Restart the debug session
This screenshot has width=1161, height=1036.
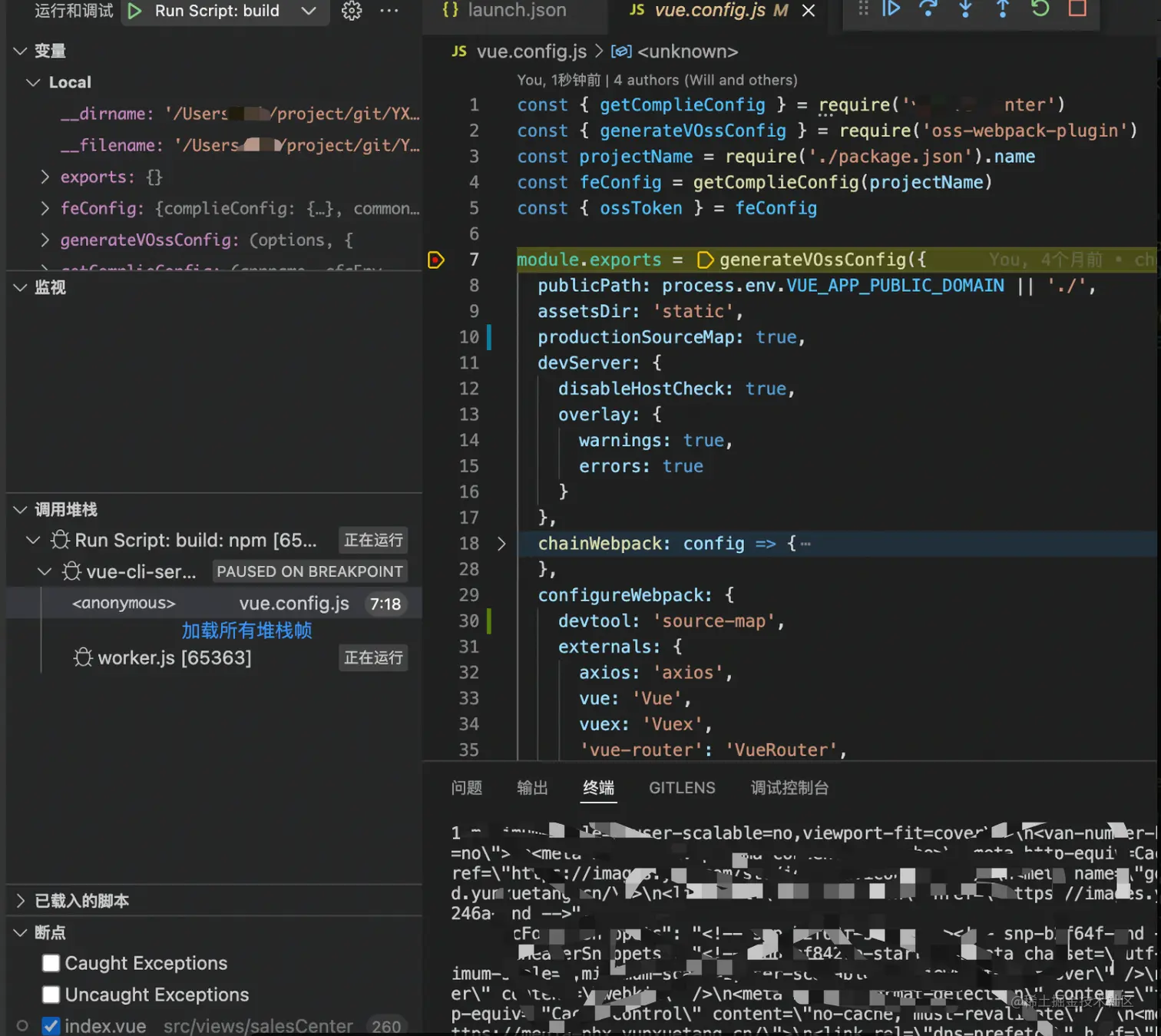1040,8
